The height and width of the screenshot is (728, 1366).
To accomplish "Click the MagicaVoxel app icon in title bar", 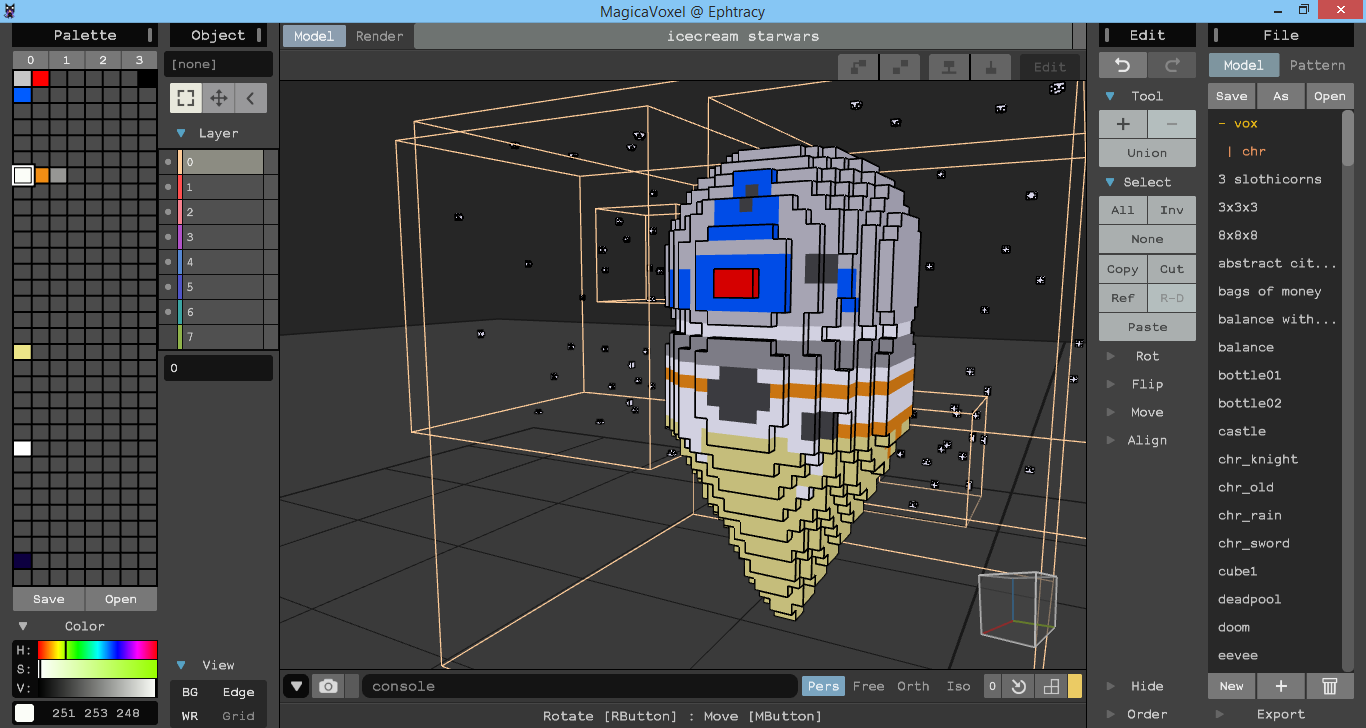I will point(10,9).
